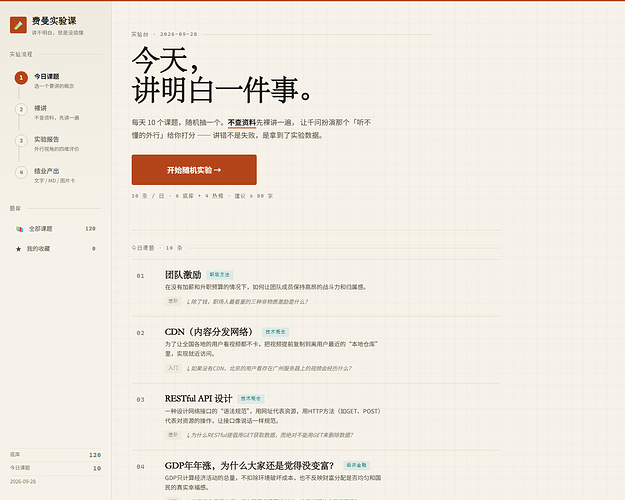Click the 团队激励 hint question text
The width and height of the screenshot is (625, 500).
(247, 302)
